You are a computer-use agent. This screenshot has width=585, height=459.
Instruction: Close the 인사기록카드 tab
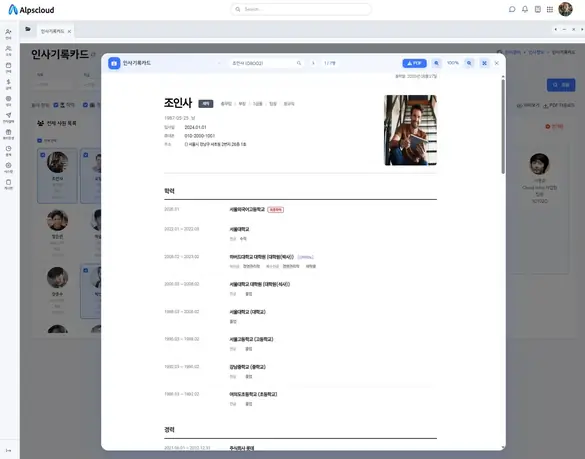(x=69, y=31)
